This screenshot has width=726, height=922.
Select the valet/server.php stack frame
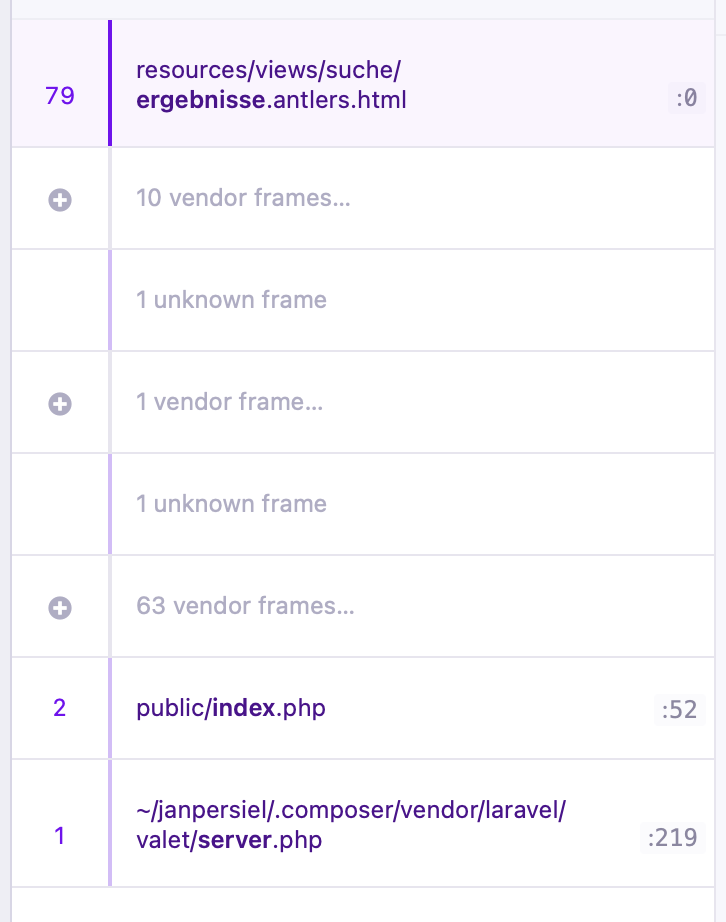[363, 823]
